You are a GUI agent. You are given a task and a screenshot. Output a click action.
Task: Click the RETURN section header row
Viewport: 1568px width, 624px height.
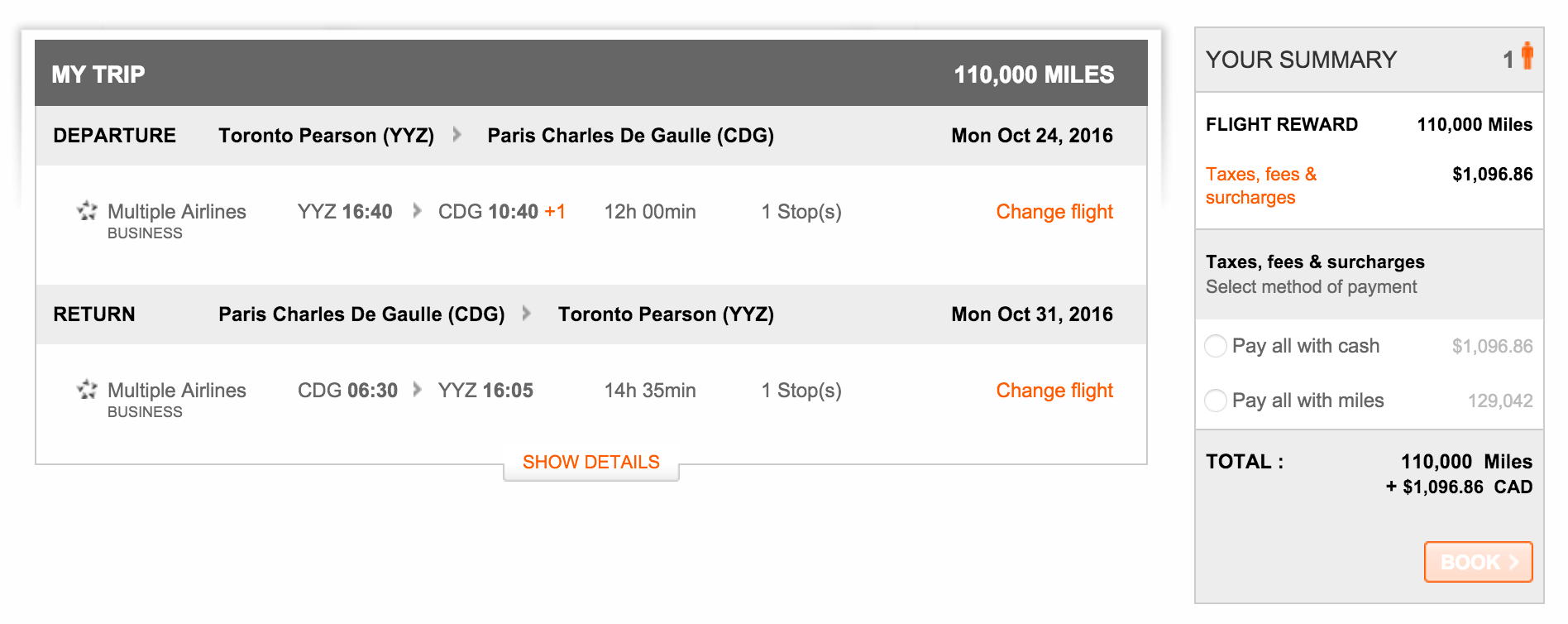click(x=591, y=314)
